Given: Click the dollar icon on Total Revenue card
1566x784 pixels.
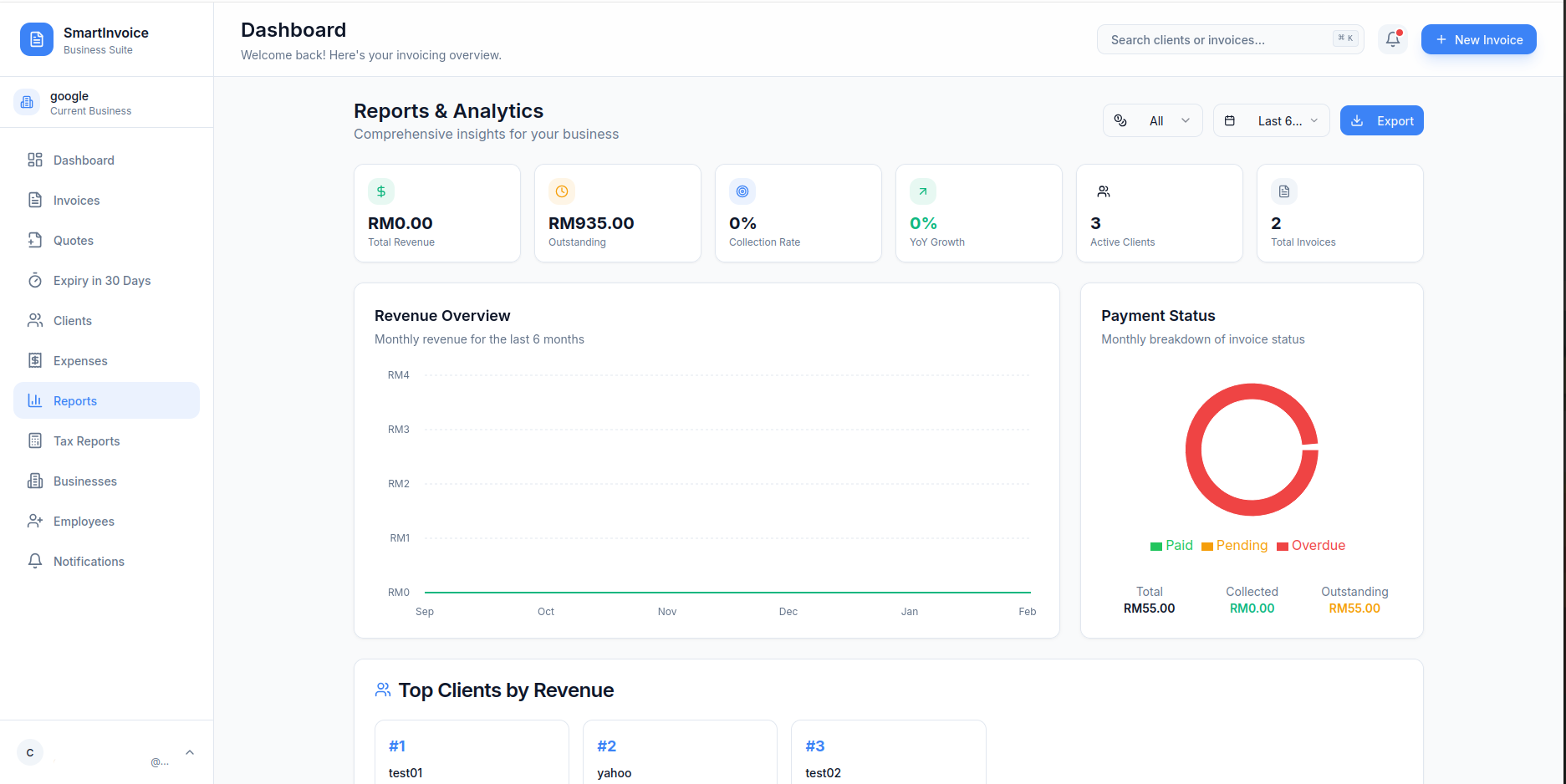Looking at the screenshot, I should click(381, 191).
